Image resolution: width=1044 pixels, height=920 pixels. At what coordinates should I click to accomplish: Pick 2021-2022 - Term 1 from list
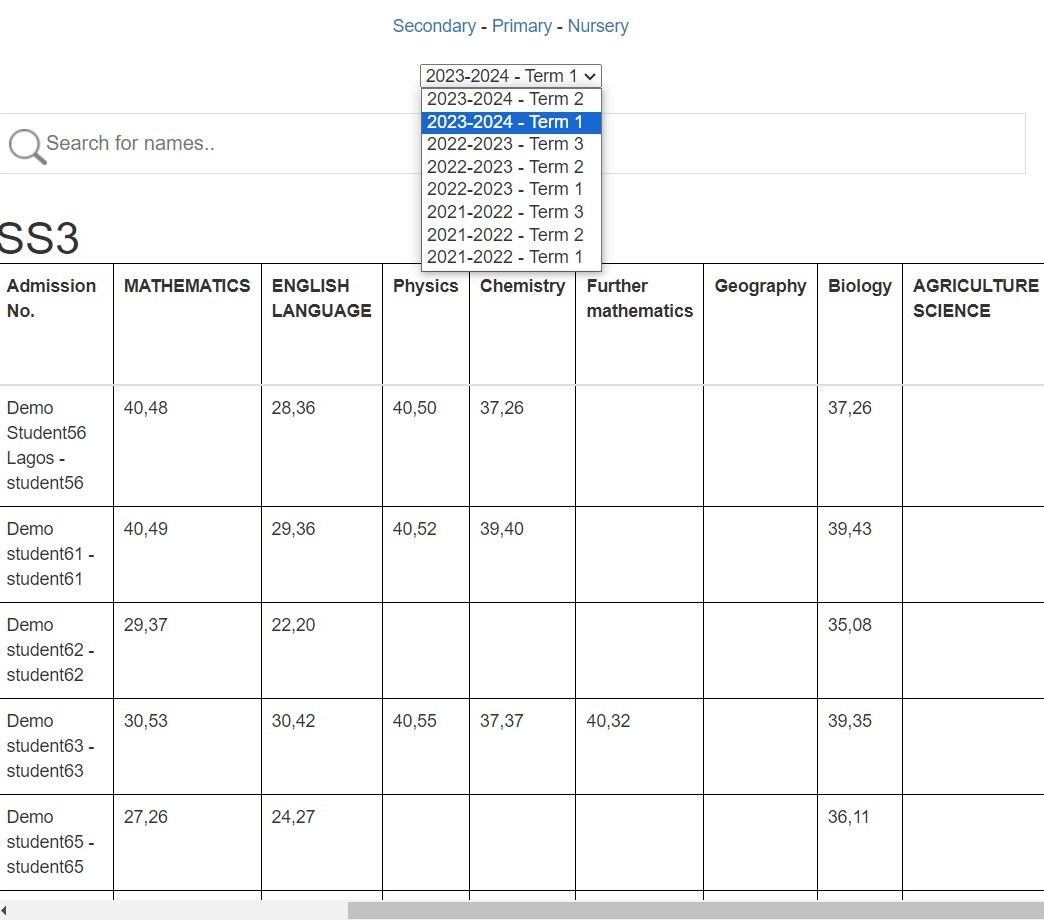pos(505,257)
